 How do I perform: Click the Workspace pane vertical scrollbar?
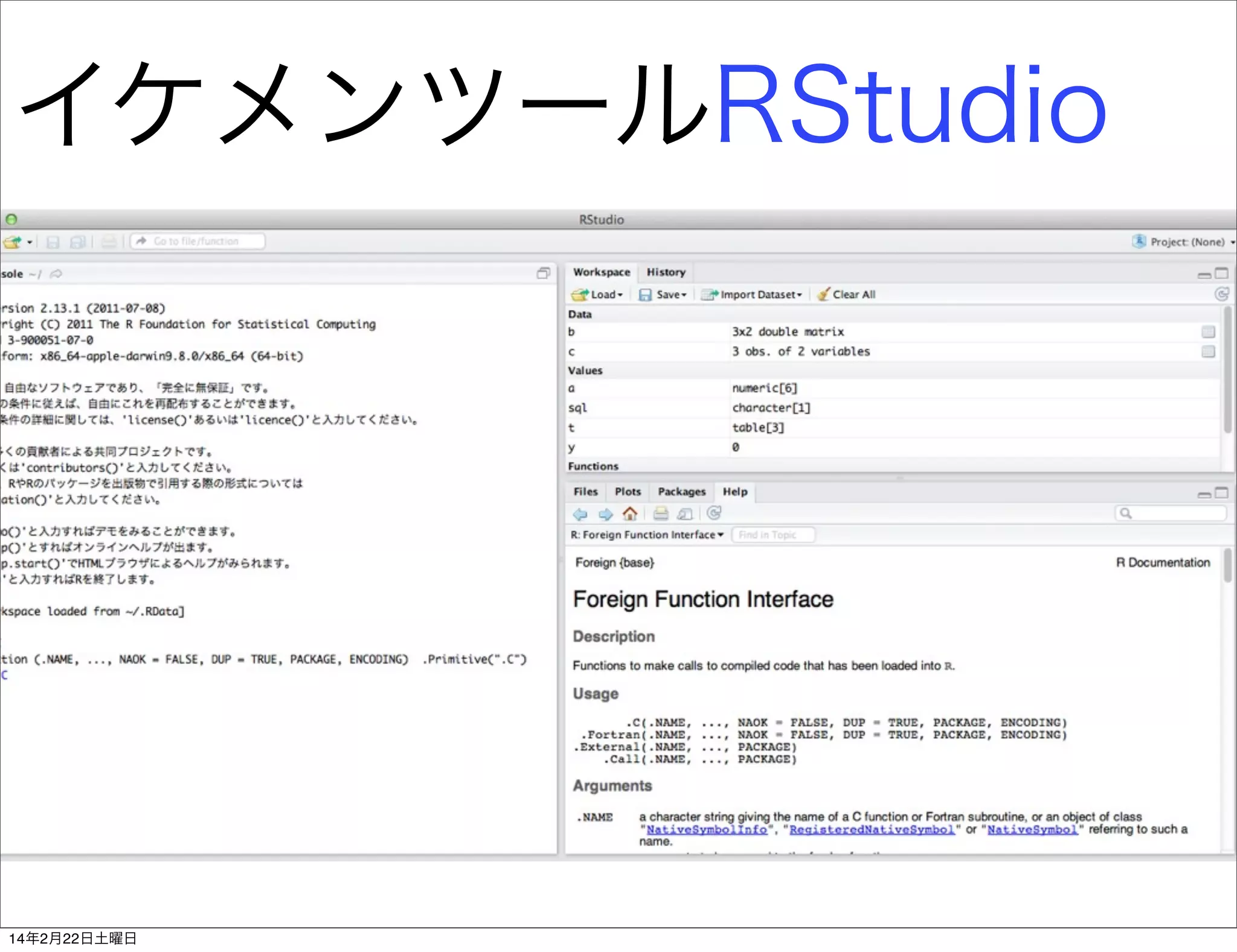coord(1227,370)
